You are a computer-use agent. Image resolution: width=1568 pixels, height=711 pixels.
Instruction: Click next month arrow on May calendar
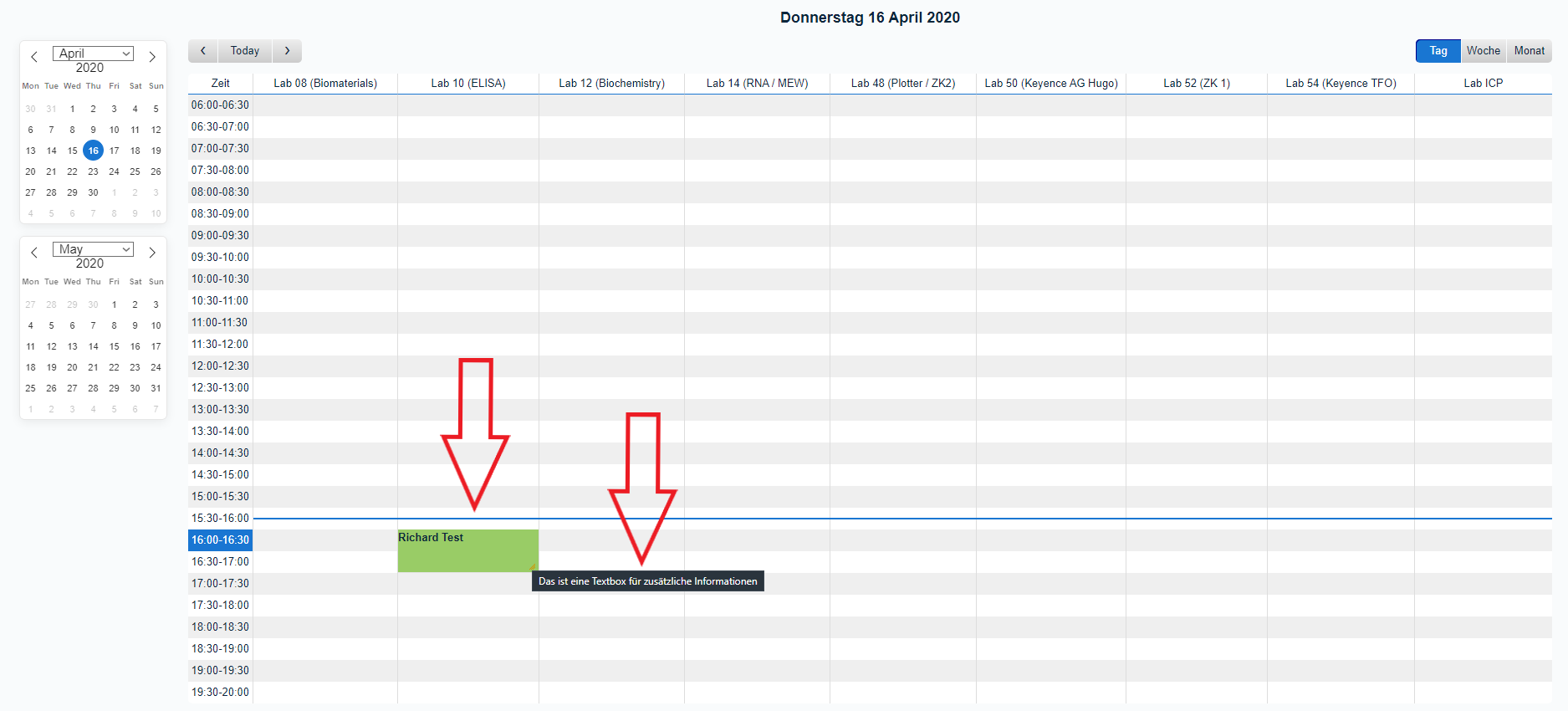(x=152, y=253)
